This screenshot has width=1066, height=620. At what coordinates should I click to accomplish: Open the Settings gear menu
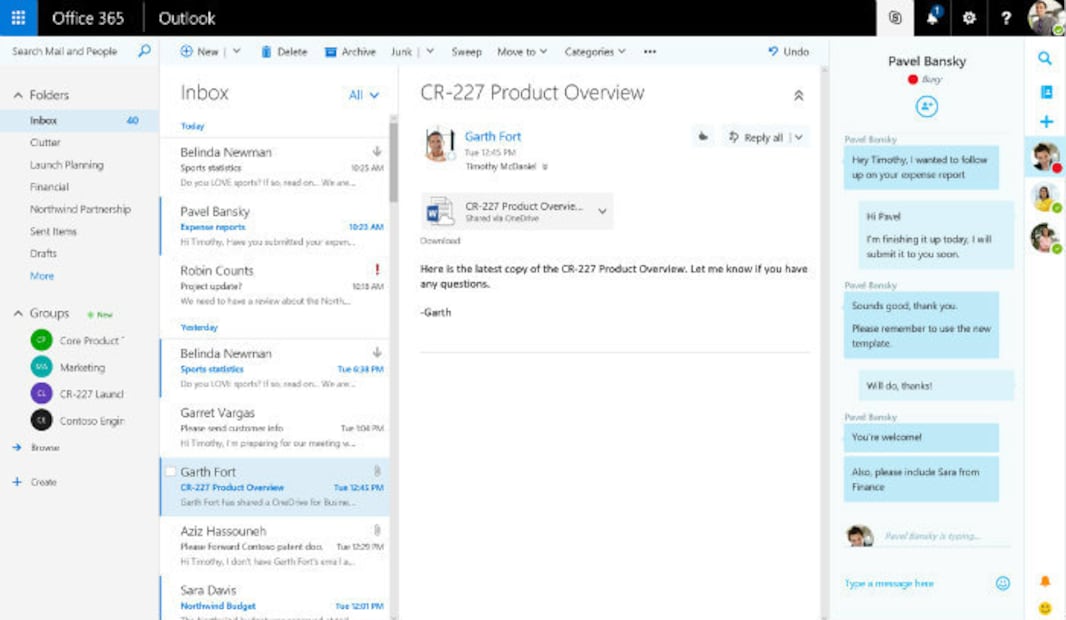pyautogui.click(x=969, y=18)
